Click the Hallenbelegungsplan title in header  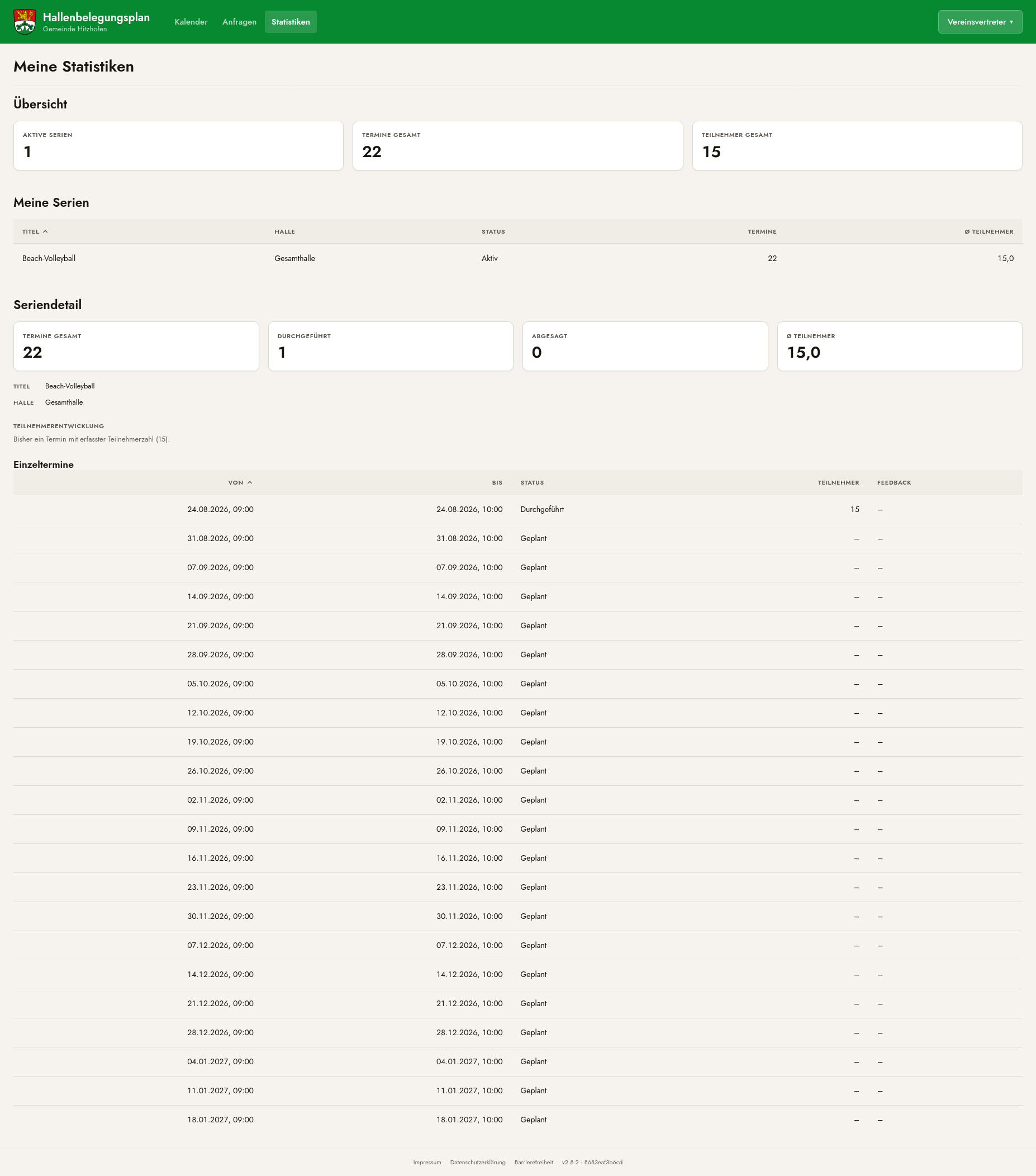96,17
